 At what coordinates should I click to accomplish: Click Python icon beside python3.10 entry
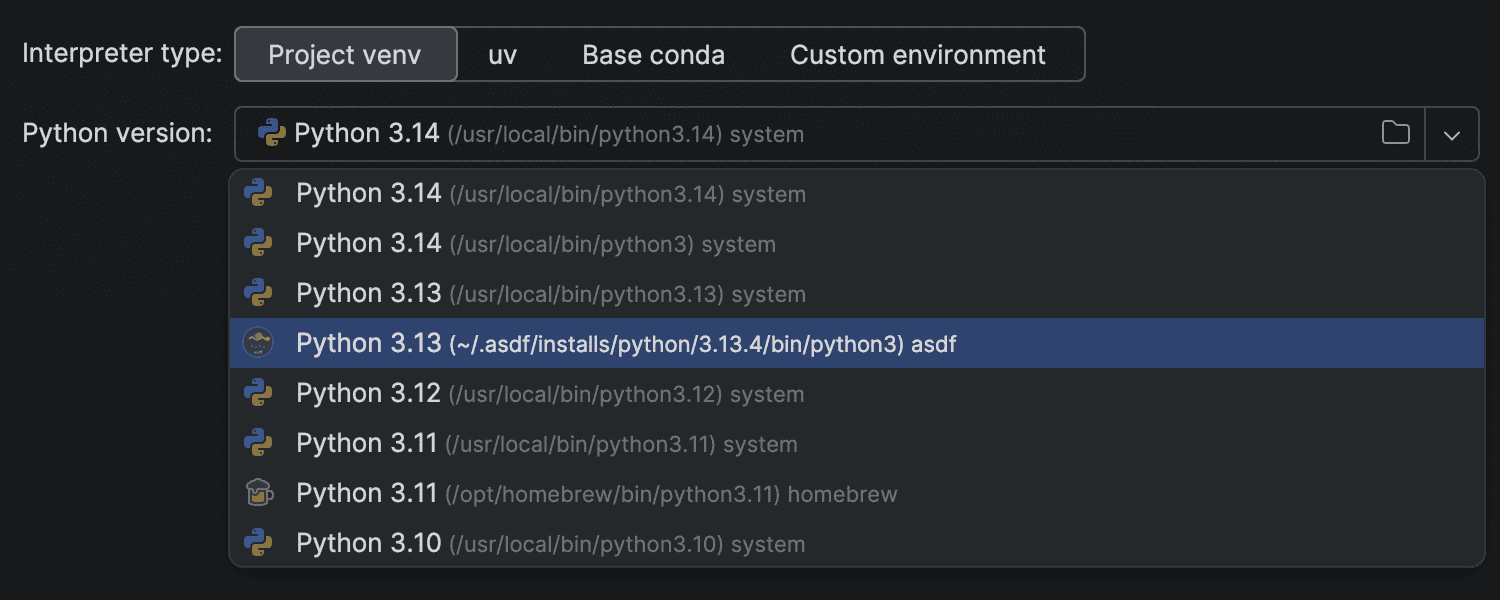click(258, 543)
